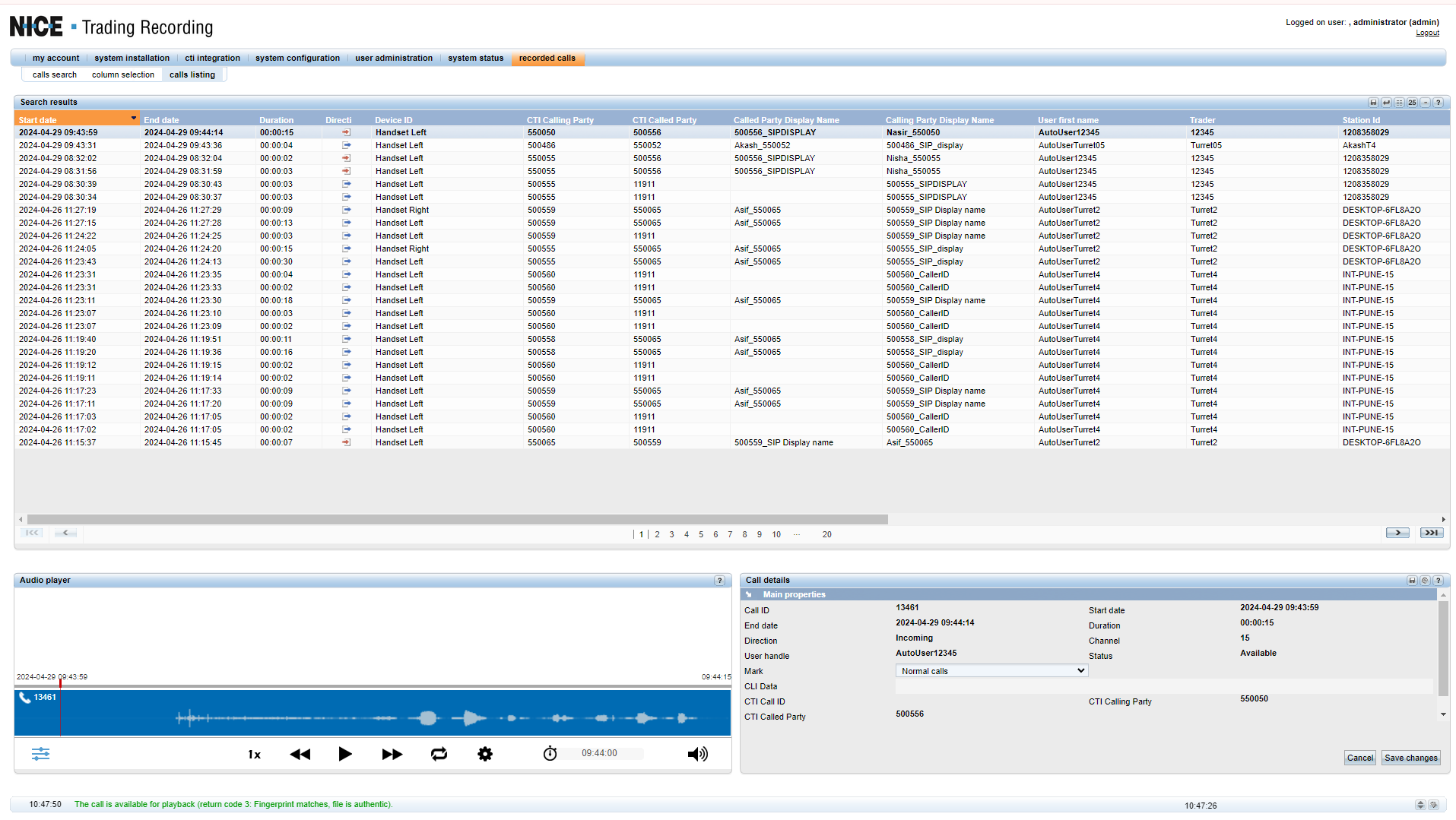1456x820 pixels.
Task: Click the email call icon in Call details
Action: (1425, 581)
